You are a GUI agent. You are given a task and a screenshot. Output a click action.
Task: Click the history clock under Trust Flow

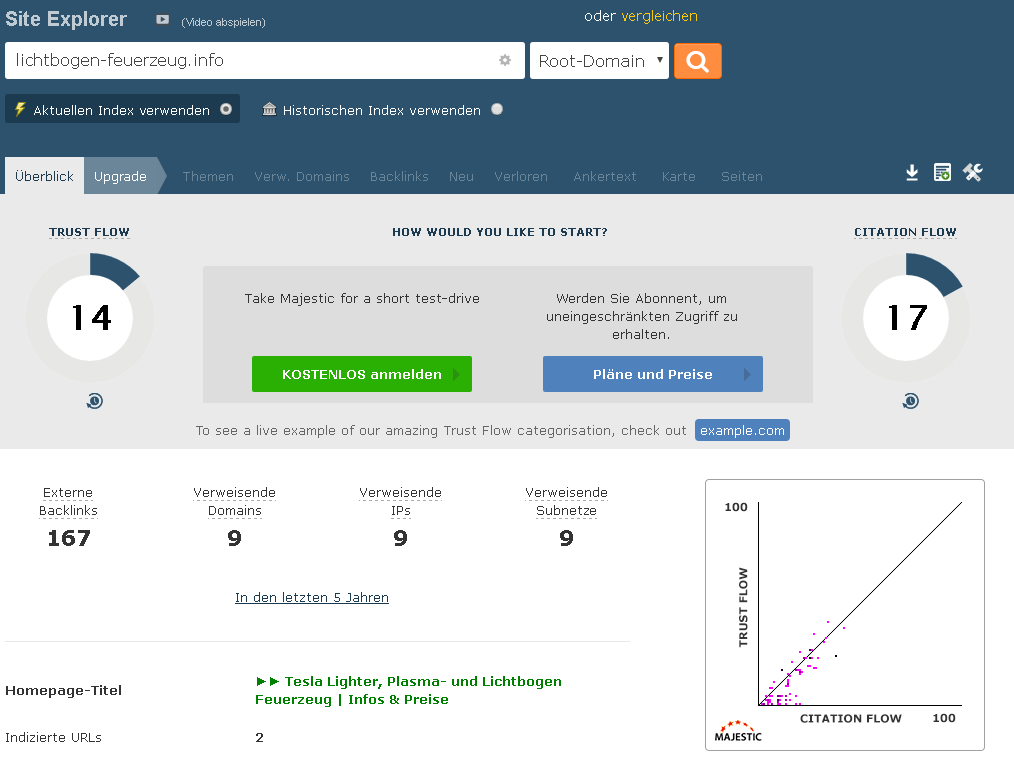94,401
